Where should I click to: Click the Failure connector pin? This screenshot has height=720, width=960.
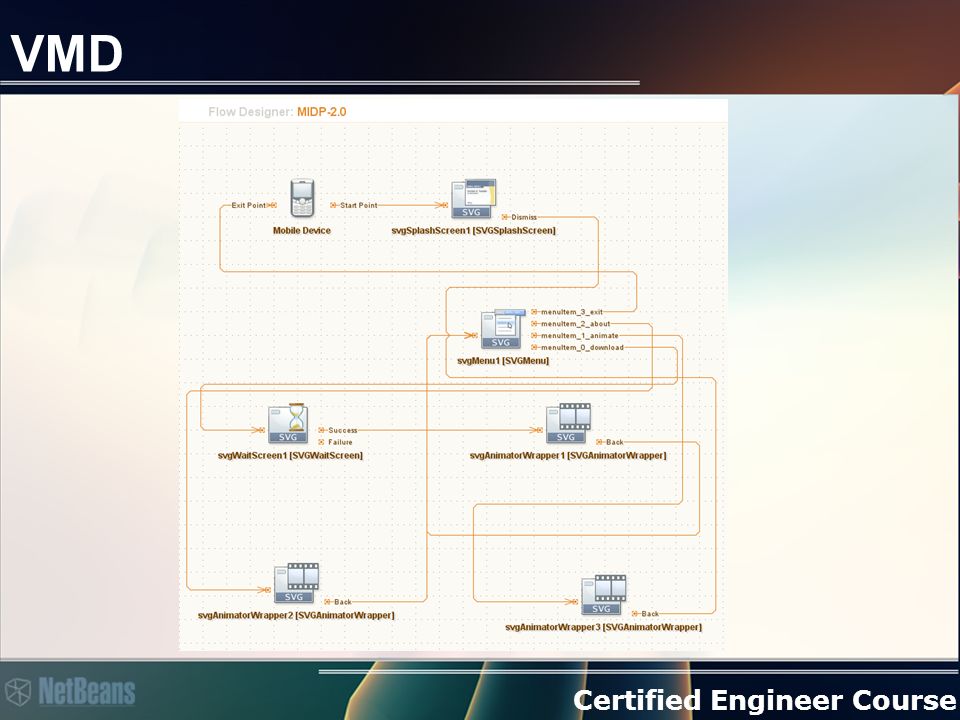tap(321, 441)
